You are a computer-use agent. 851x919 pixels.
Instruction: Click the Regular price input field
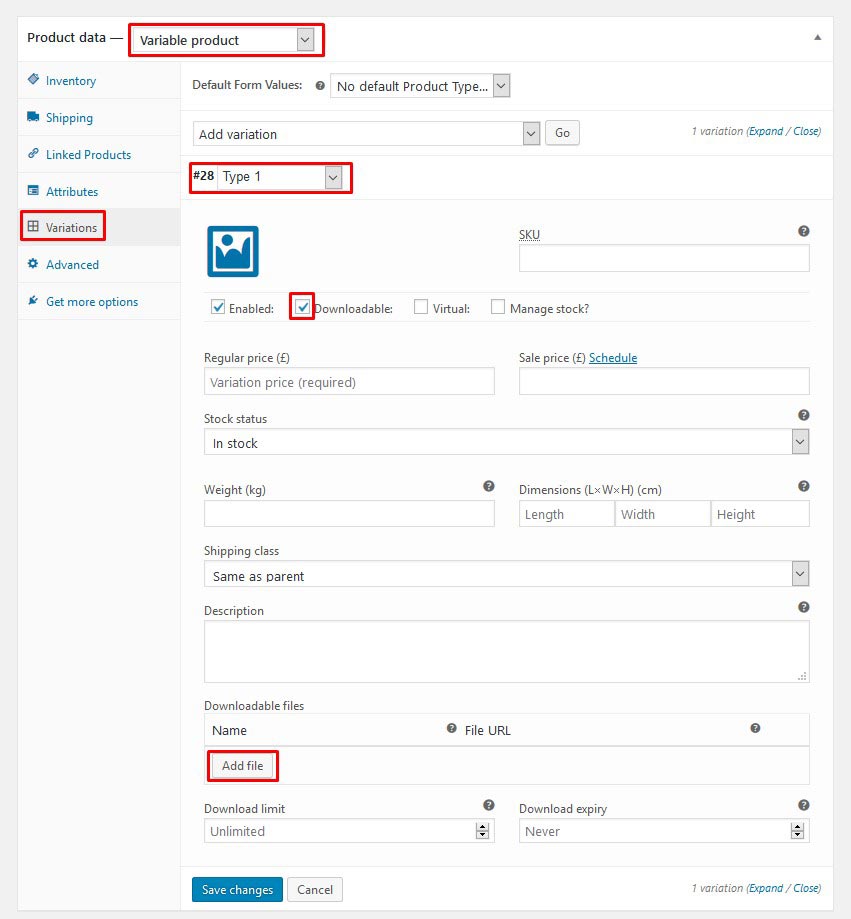point(349,382)
